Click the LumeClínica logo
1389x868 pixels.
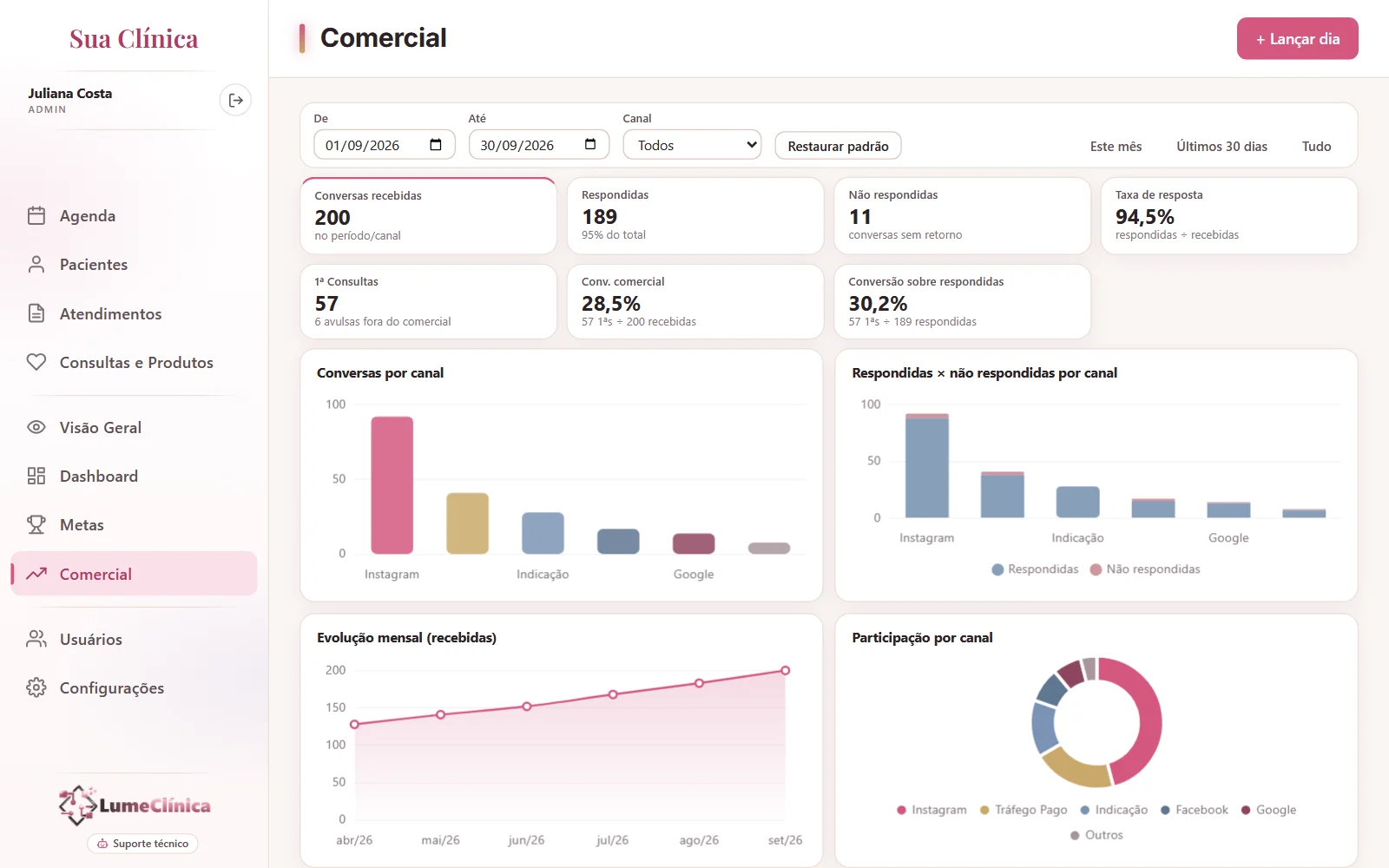pos(135,806)
